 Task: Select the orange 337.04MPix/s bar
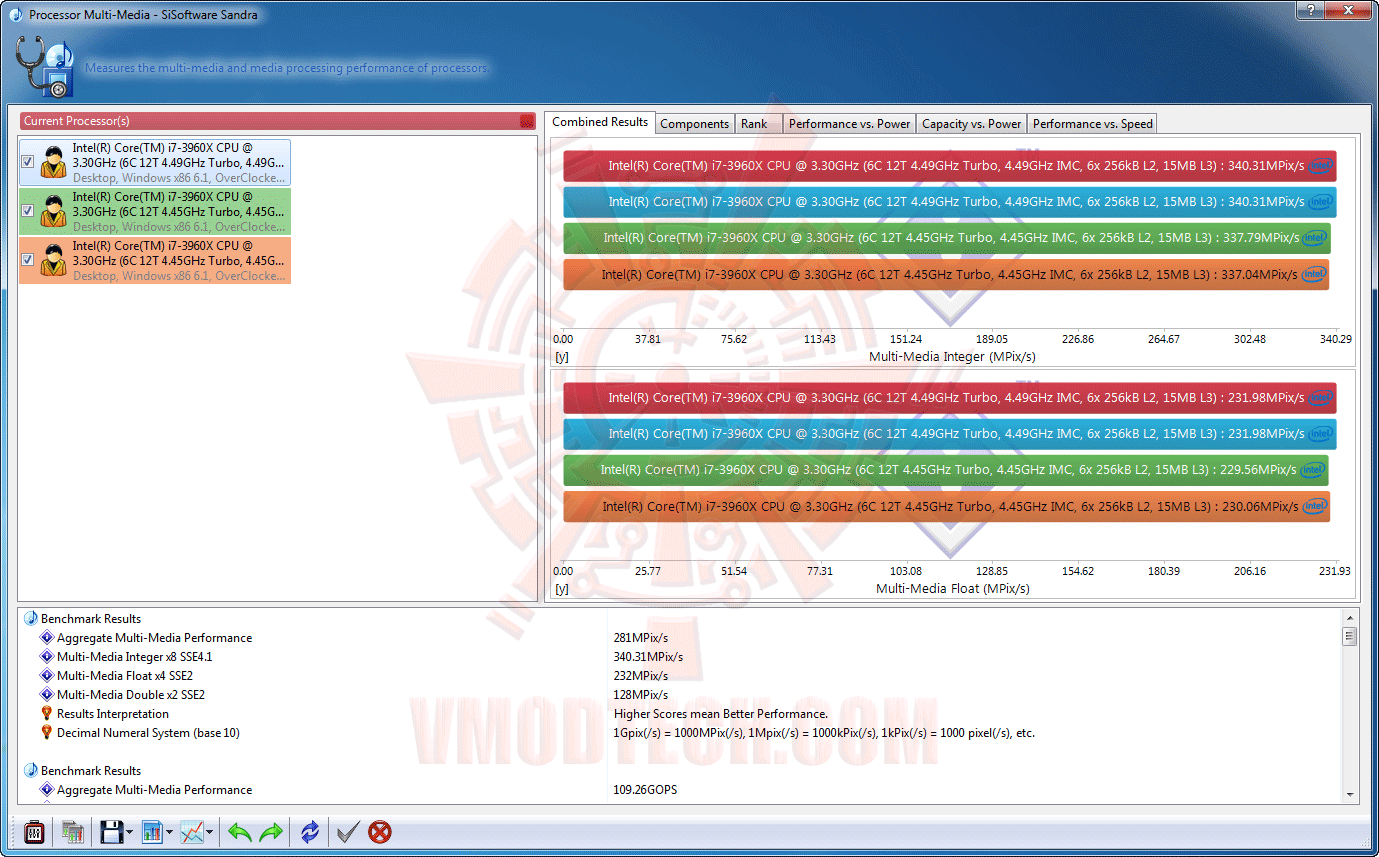point(946,274)
